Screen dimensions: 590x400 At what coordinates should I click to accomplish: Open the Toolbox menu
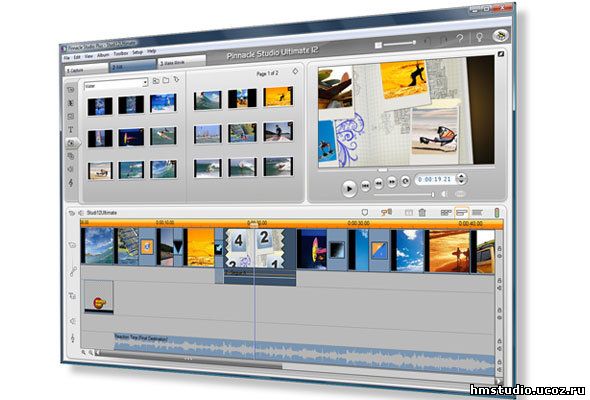pyautogui.click(x=121, y=54)
